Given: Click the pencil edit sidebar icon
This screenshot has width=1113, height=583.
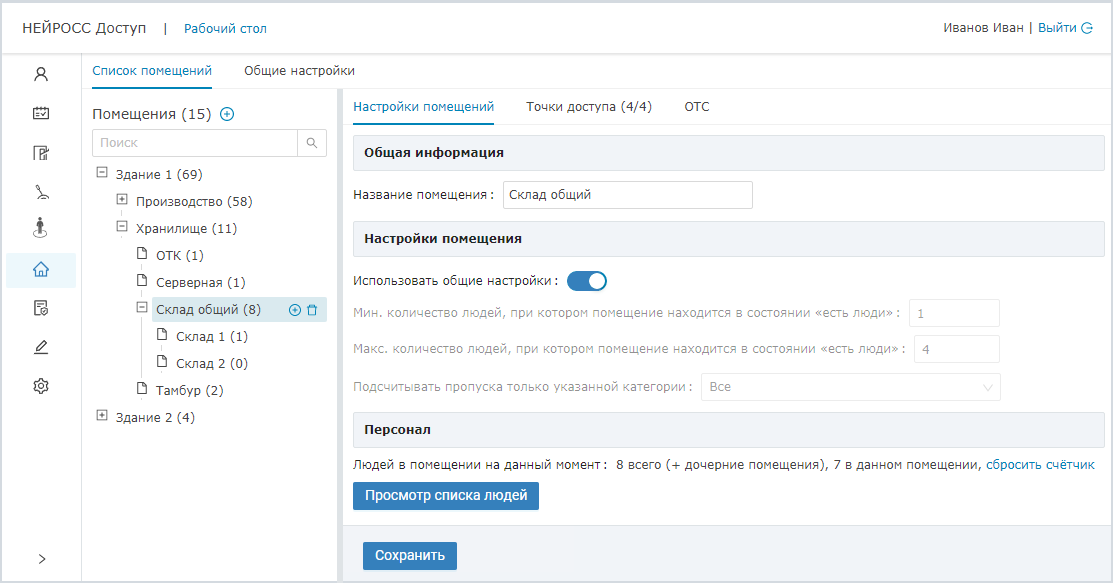Looking at the screenshot, I should (x=41, y=347).
